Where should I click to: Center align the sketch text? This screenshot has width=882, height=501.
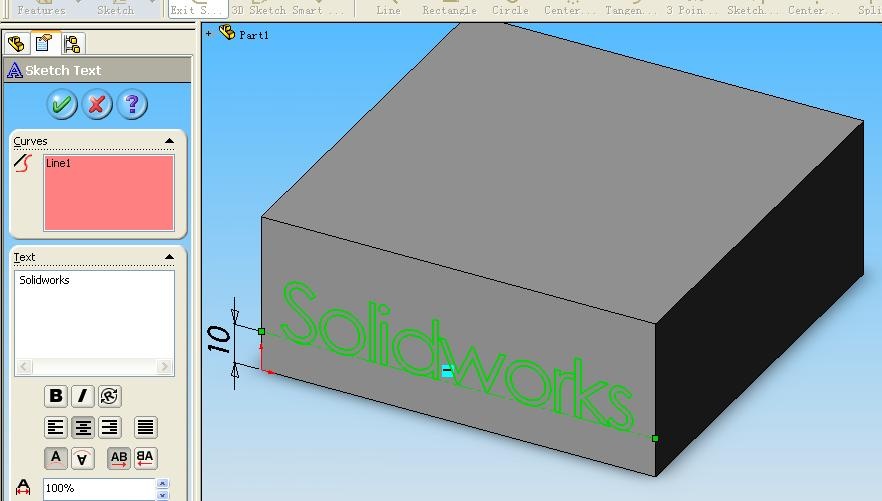83,427
